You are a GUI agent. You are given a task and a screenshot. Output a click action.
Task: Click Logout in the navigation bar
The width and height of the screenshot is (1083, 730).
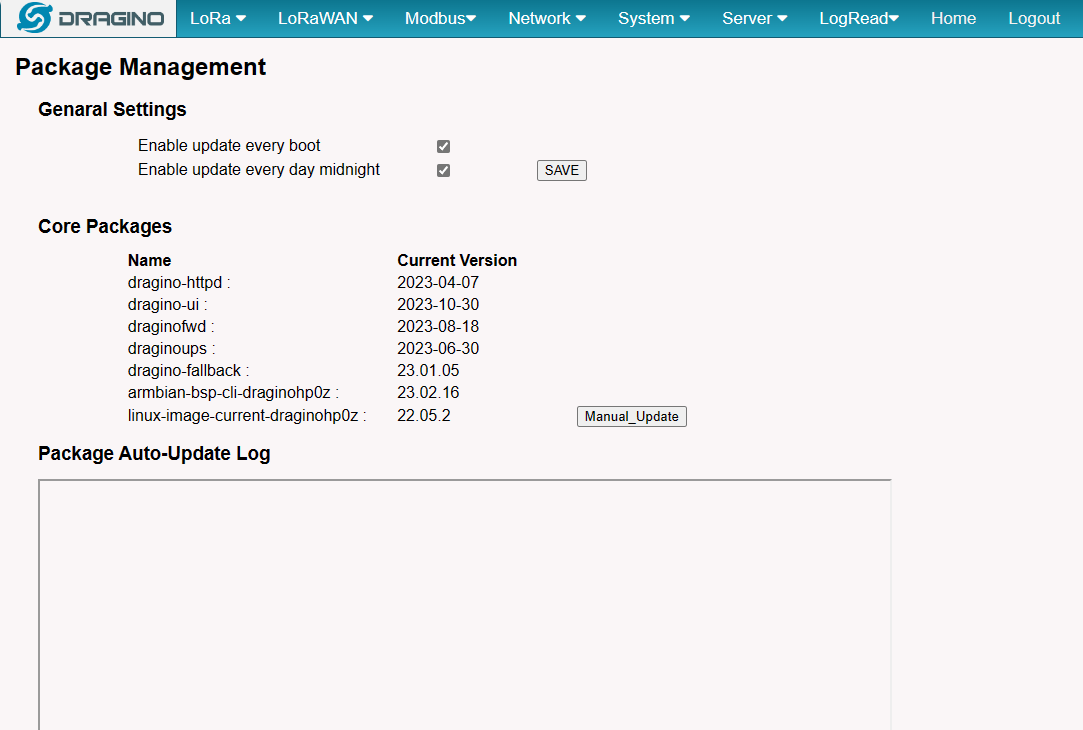1034,19
